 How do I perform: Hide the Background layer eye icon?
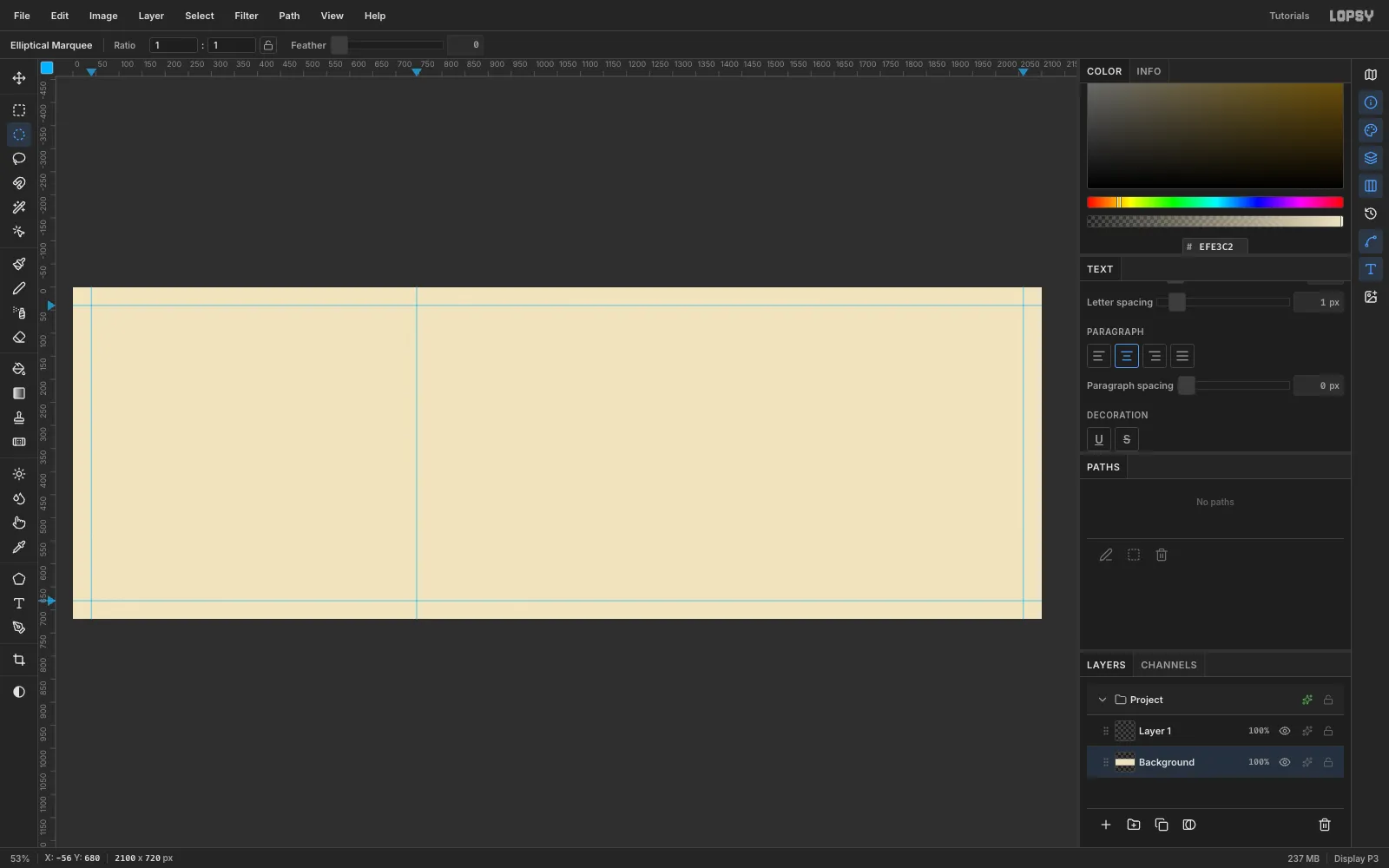1285,762
